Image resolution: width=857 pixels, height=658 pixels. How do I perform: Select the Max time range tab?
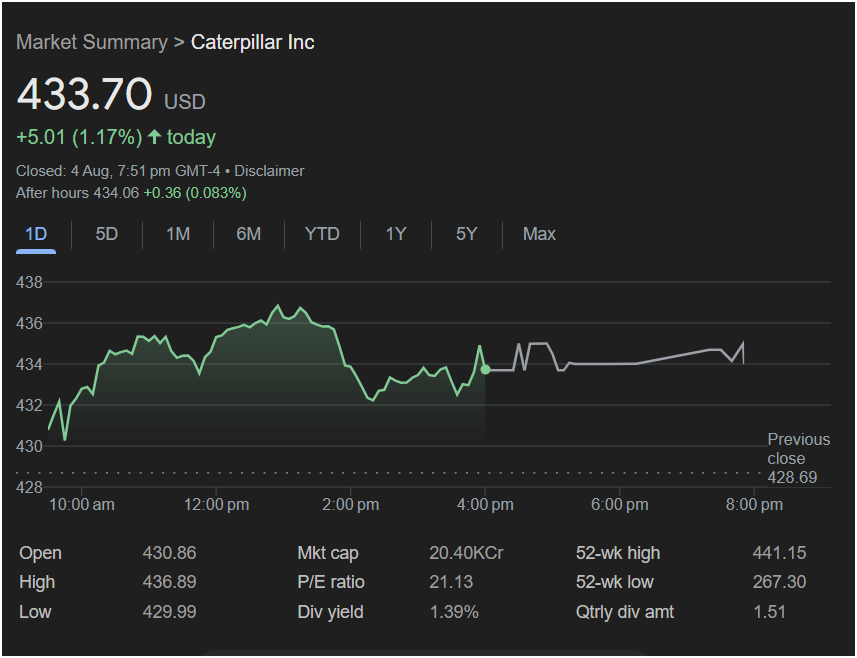(539, 234)
